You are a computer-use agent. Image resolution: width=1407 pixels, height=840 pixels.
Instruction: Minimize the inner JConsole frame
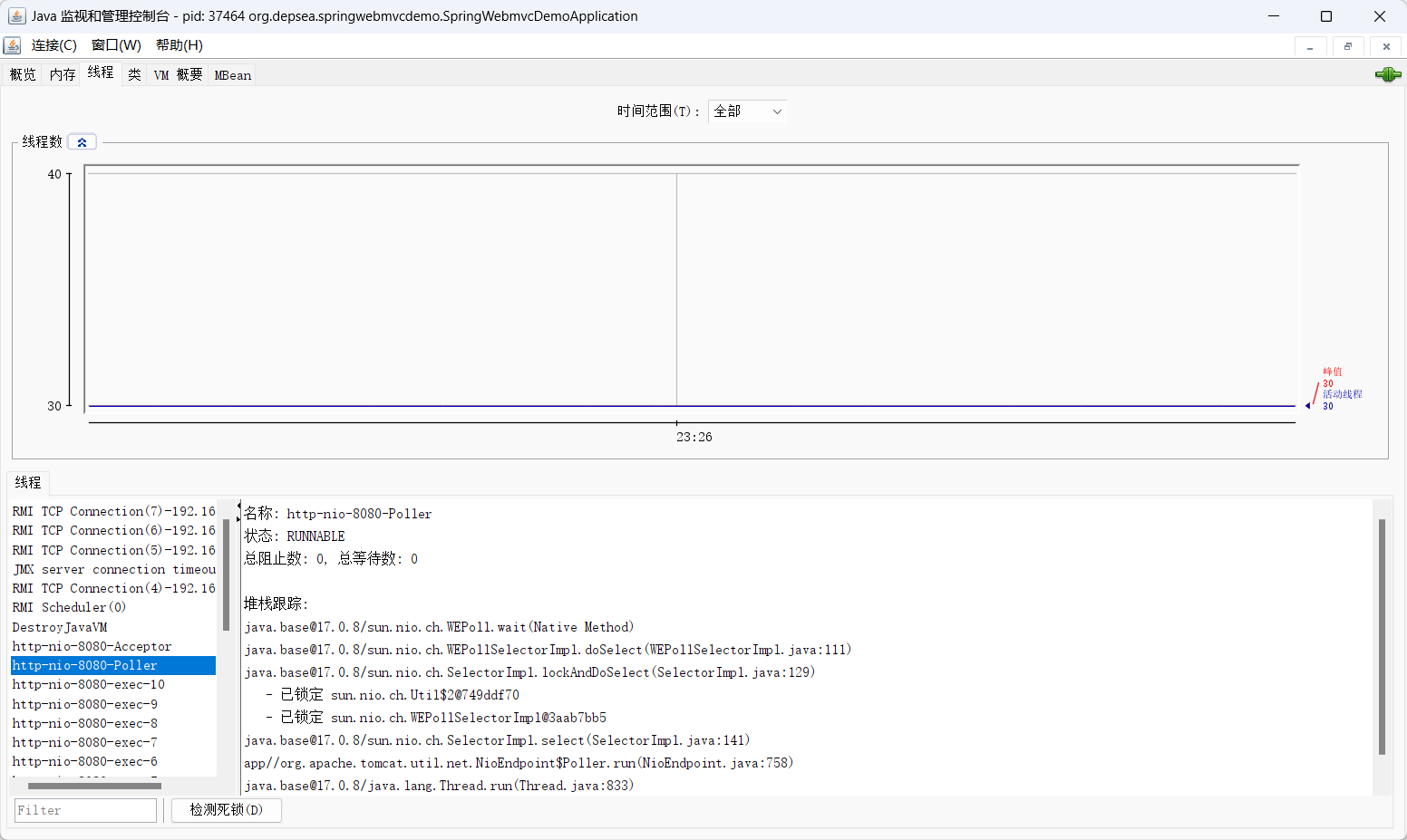point(1310,46)
